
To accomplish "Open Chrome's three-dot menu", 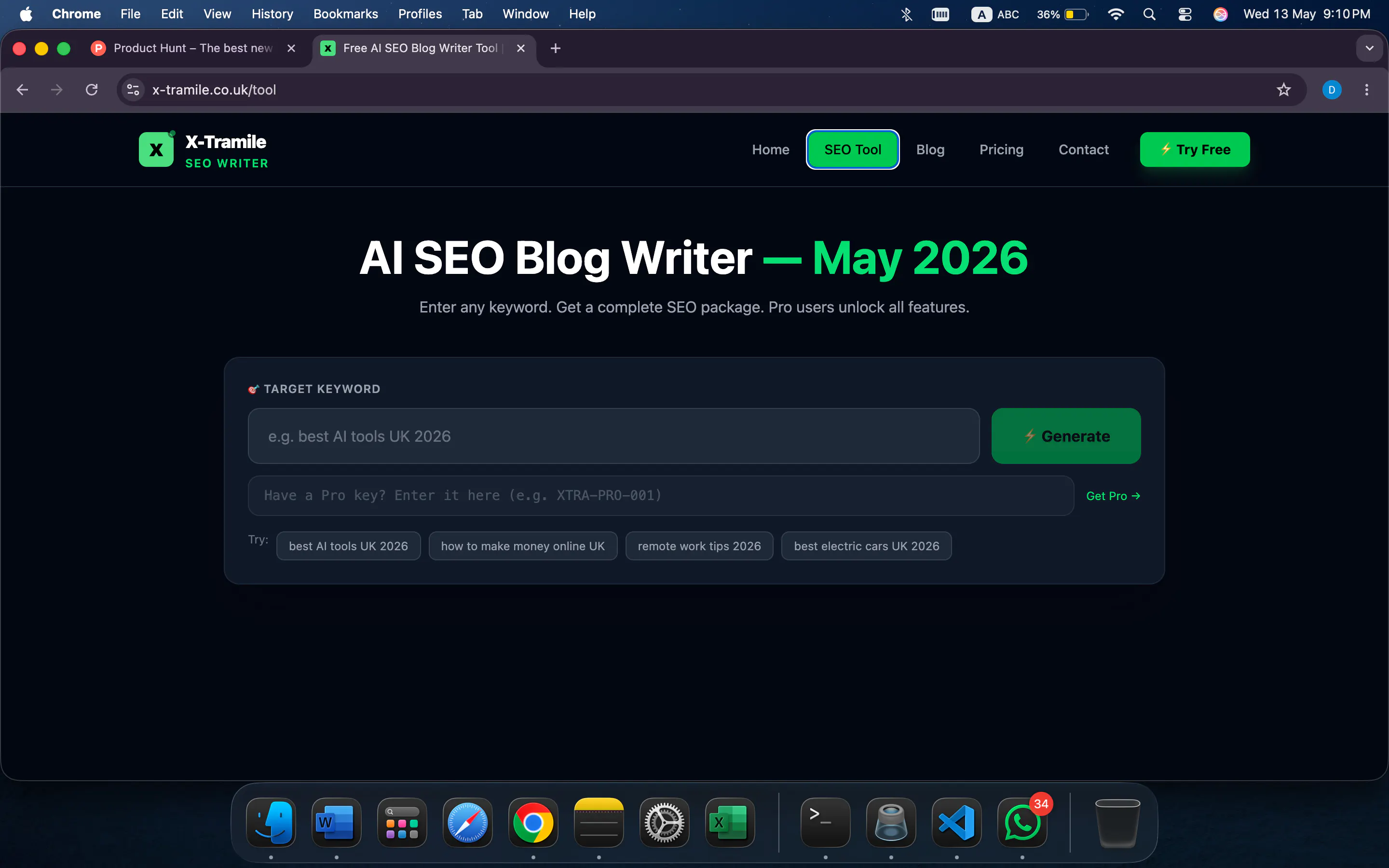I will coord(1367,90).
